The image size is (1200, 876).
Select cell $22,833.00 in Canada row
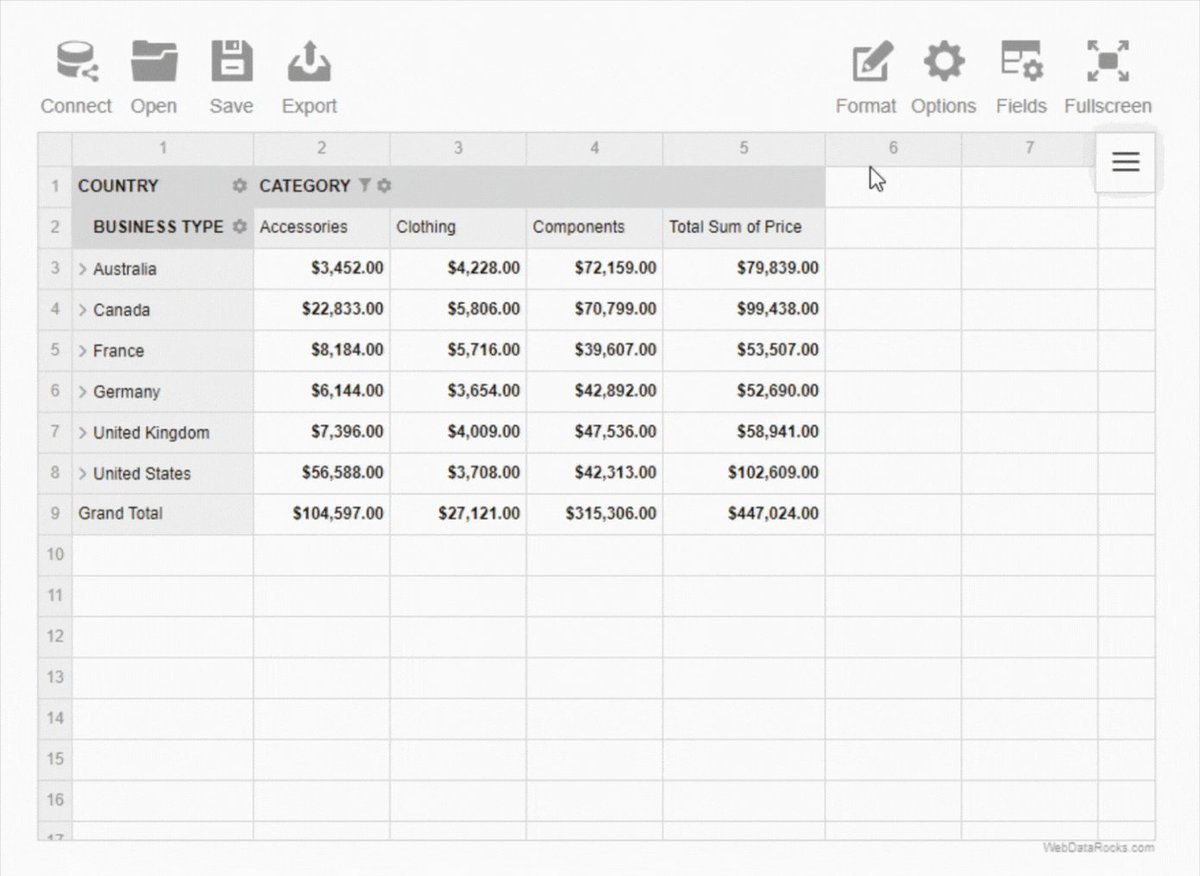click(322, 310)
